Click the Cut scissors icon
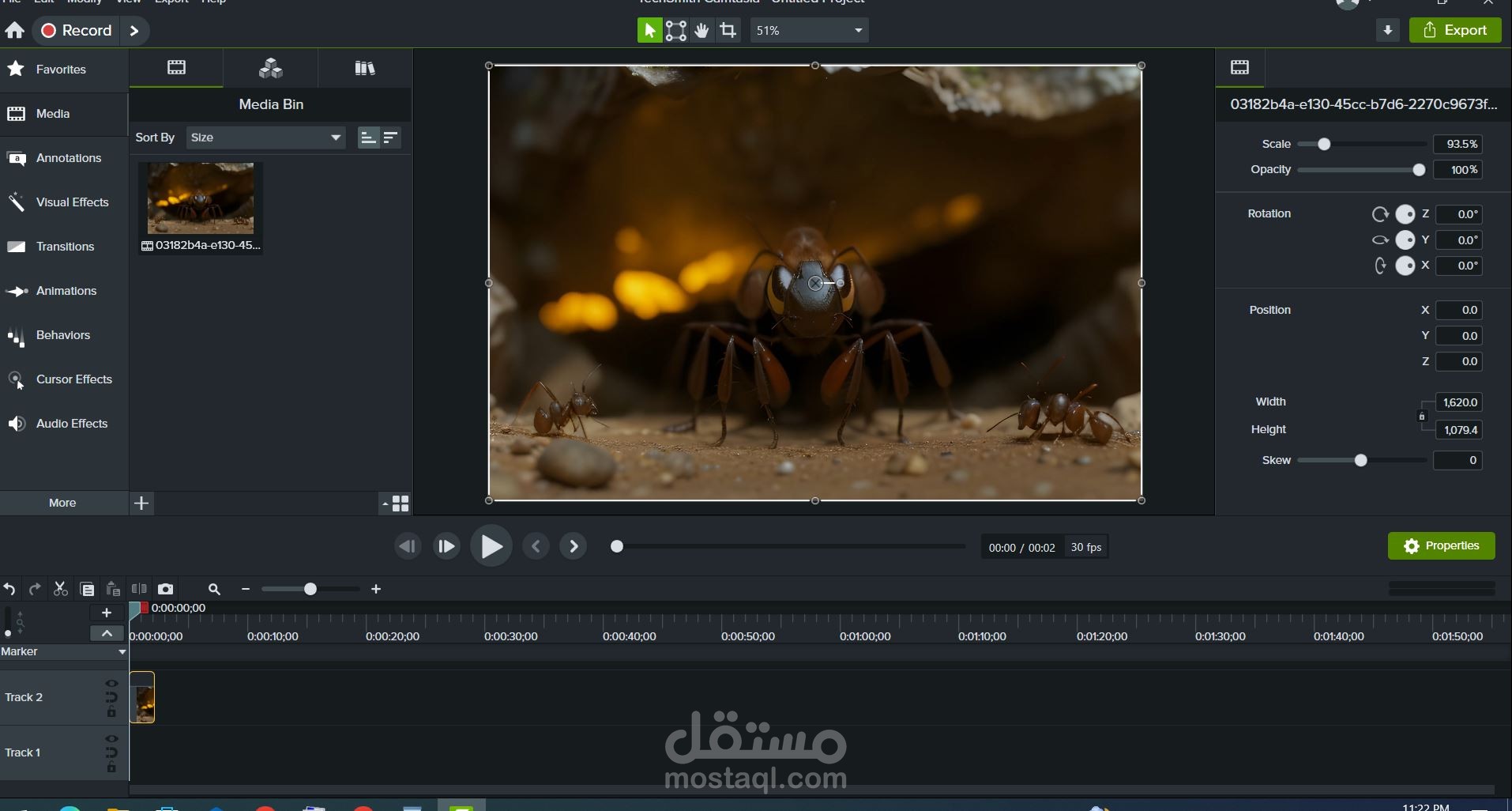 pos(60,589)
